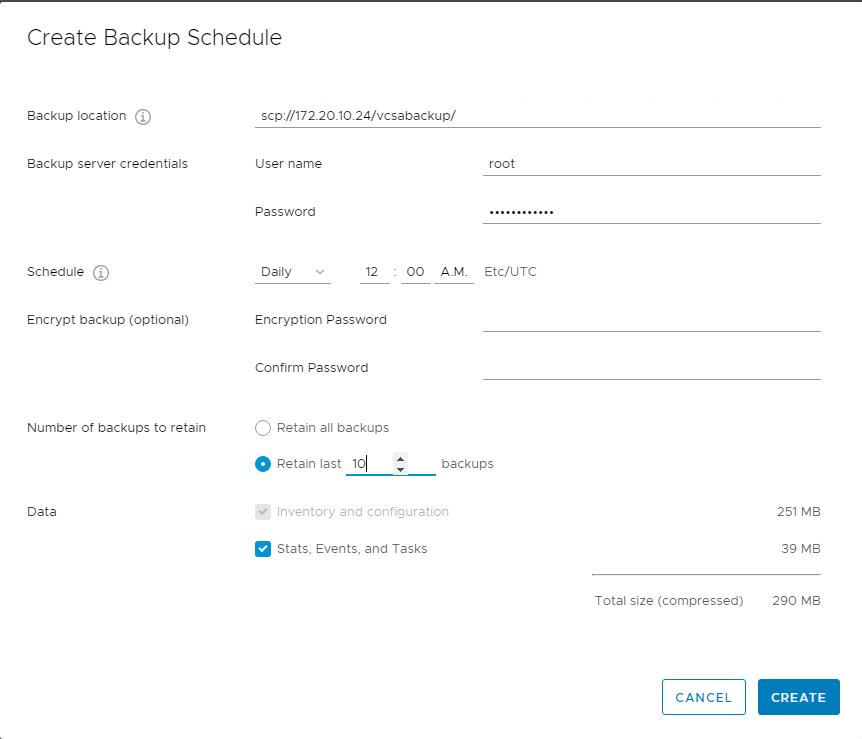Click the Number of backups to retain label
Viewport: 862px width, 739px height.
(116, 428)
